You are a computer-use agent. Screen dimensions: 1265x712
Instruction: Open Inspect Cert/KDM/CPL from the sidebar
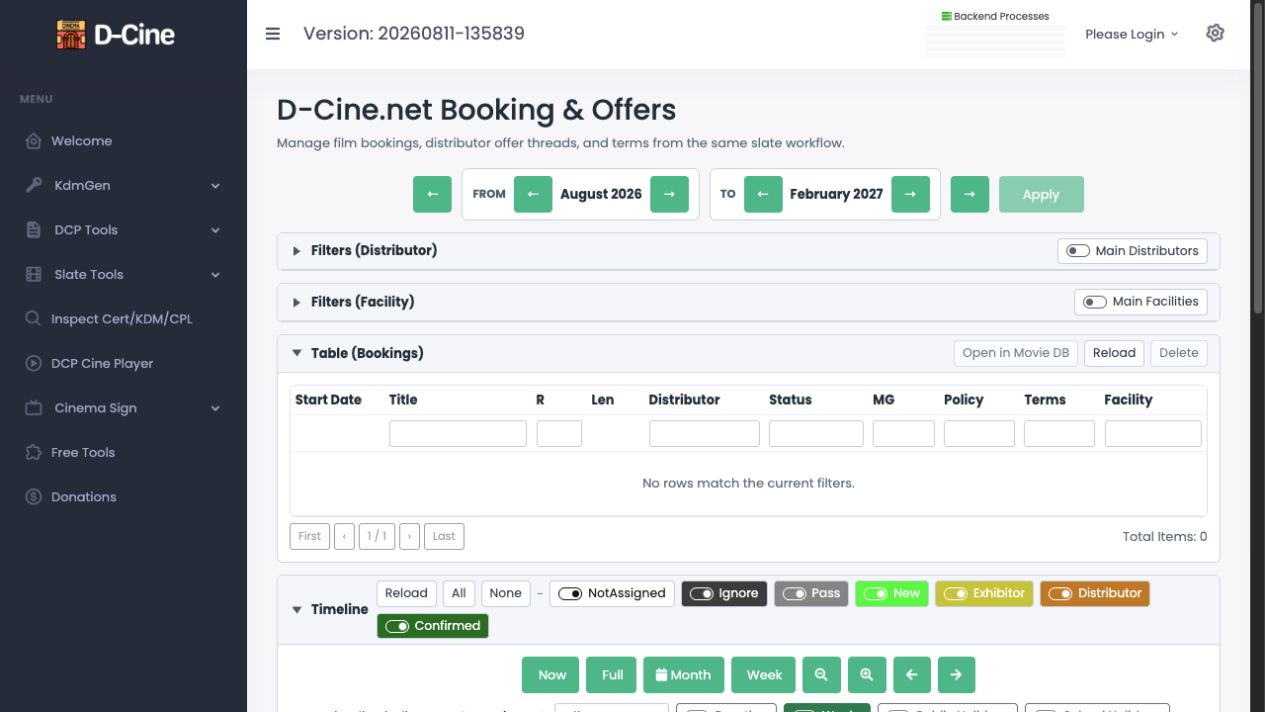point(123,319)
